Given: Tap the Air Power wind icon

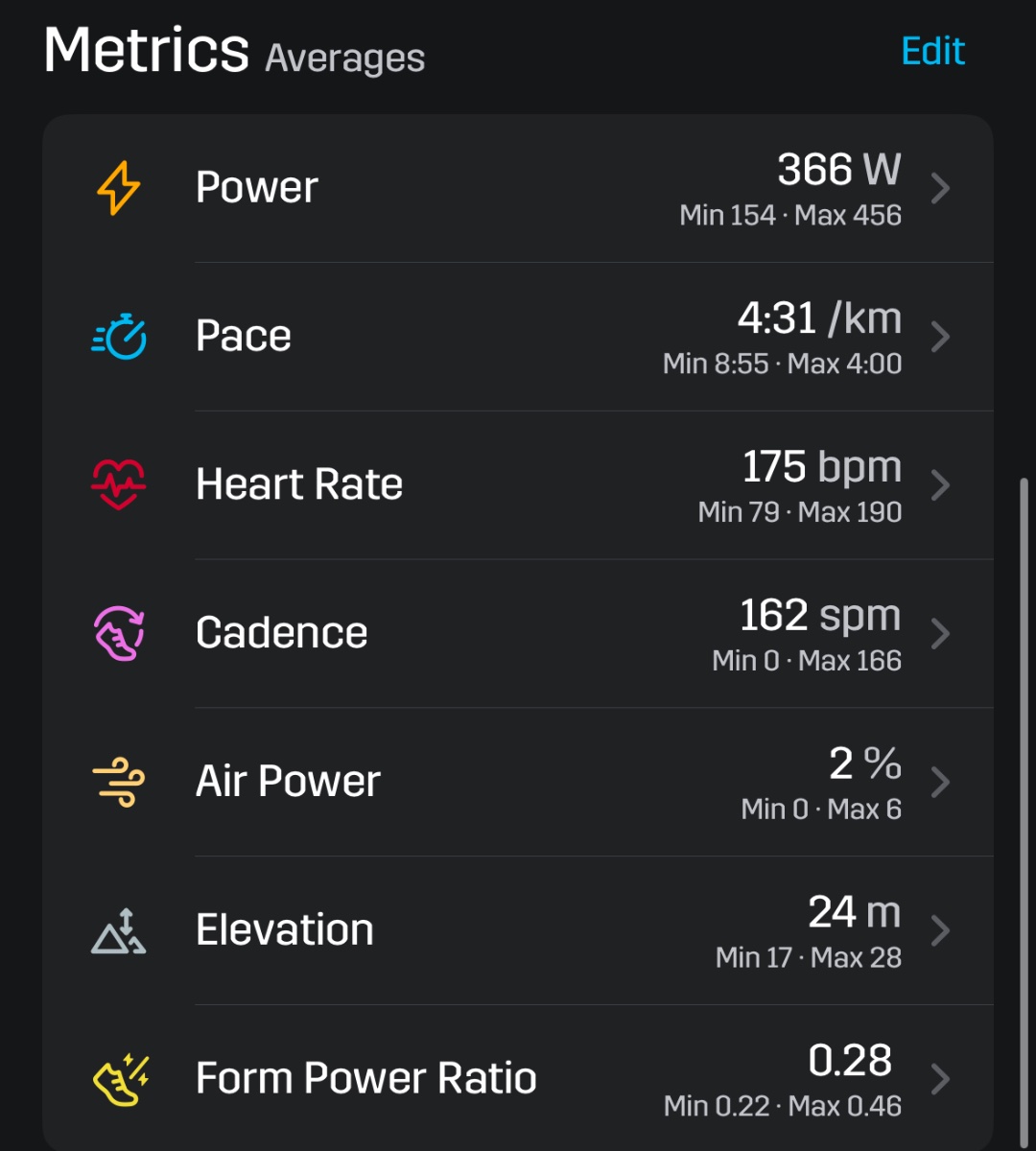Looking at the screenshot, I should [119, 782].
